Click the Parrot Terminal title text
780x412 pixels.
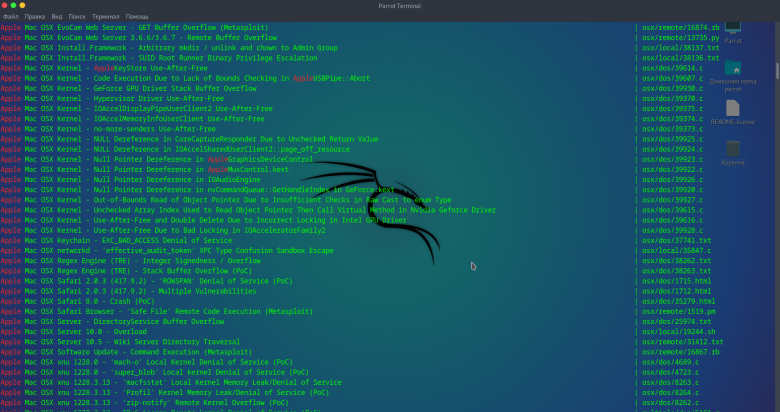[x=399, y=6]
